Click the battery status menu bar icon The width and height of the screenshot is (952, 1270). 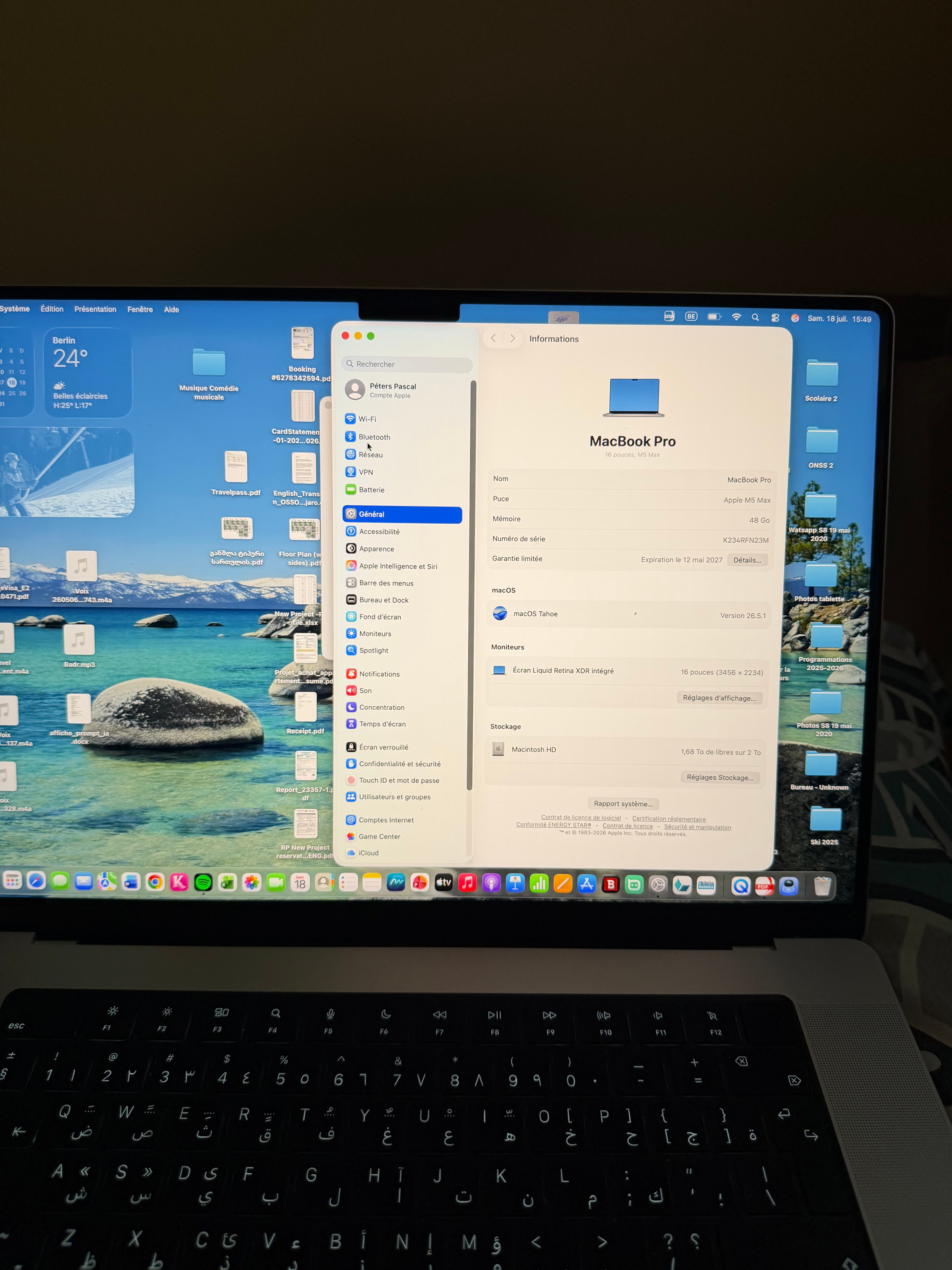pos(714,317)
